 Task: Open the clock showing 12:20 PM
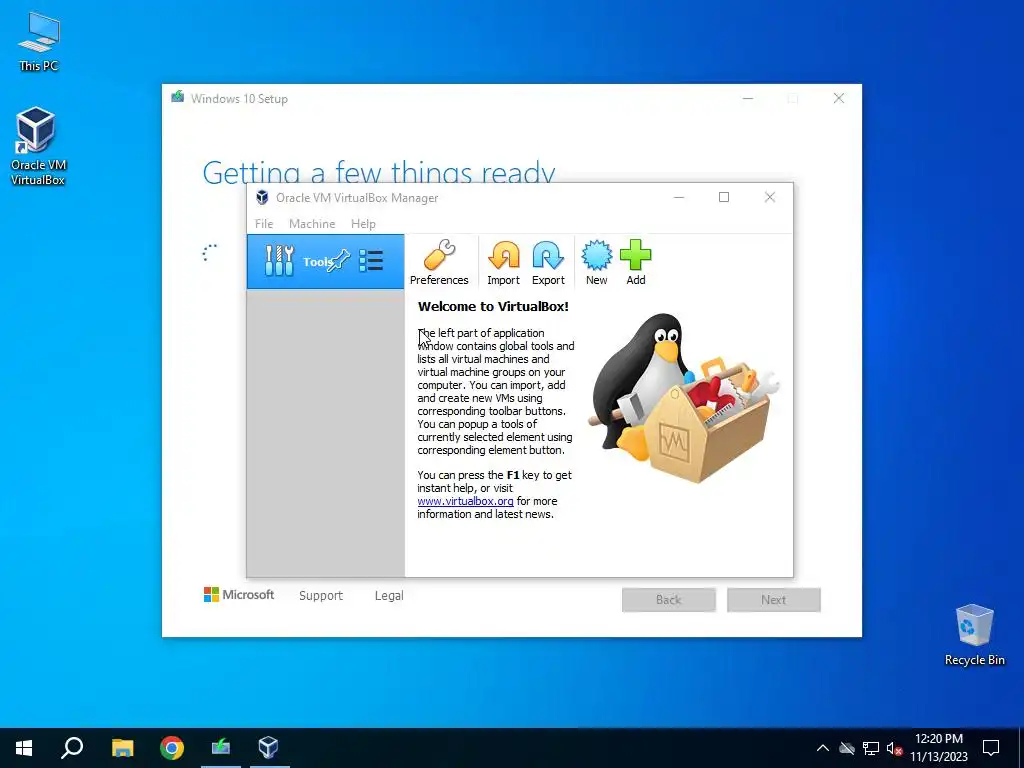tap(938, 748)
